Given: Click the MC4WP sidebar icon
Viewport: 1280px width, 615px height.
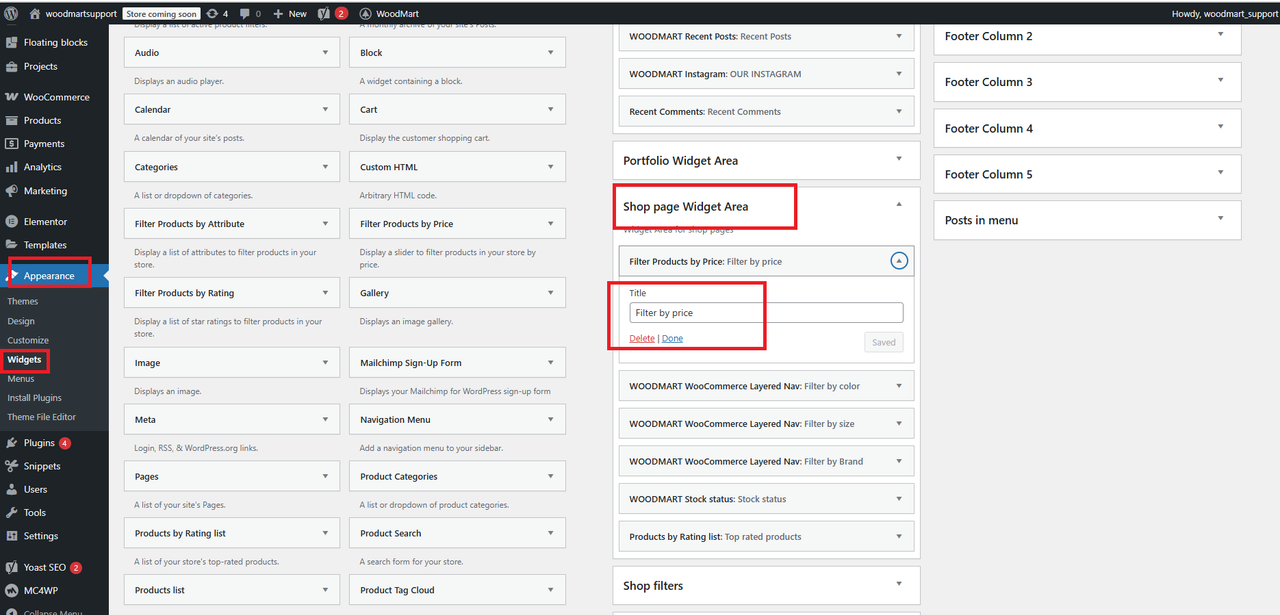Looking at the screenshot, I should coord(11,590).
